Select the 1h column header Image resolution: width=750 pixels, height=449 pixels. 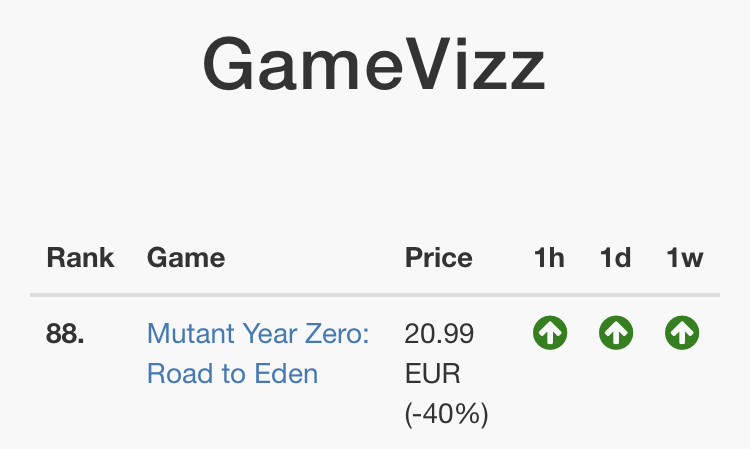549,258
